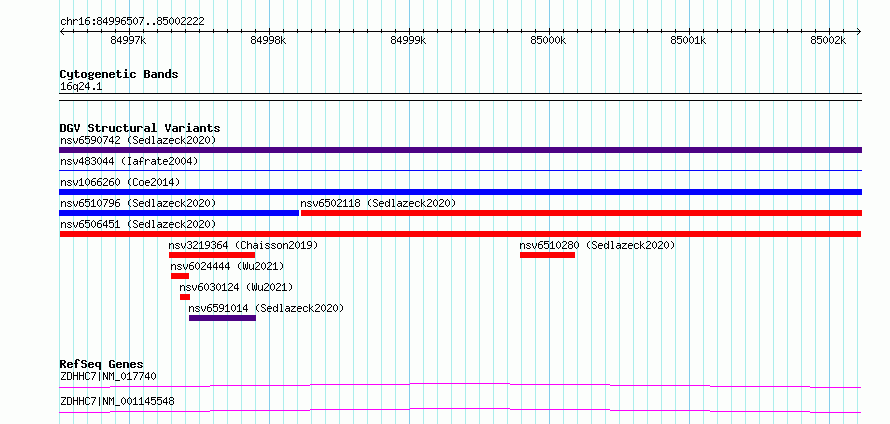Click the nsv1066260 blue variant bar
The height and width of the screenshot is (424, 890).
click(x=460, y=192)
